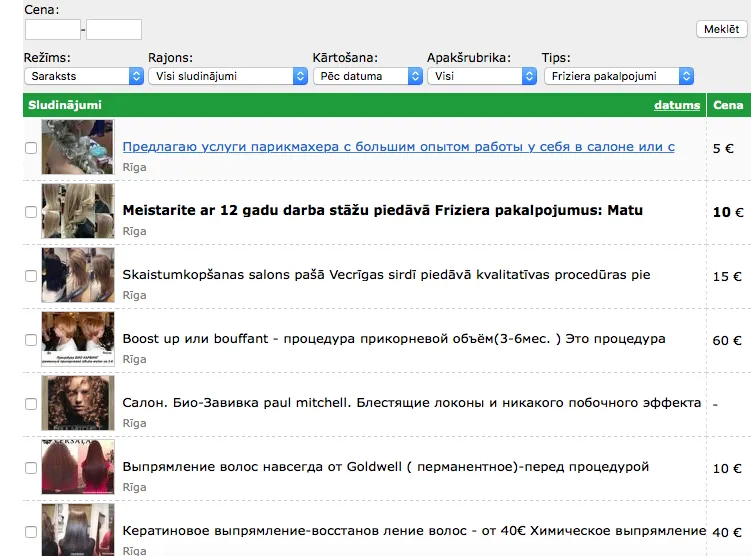Open the Предлагаю услуги парикмахера listing link

coord(398,147)
